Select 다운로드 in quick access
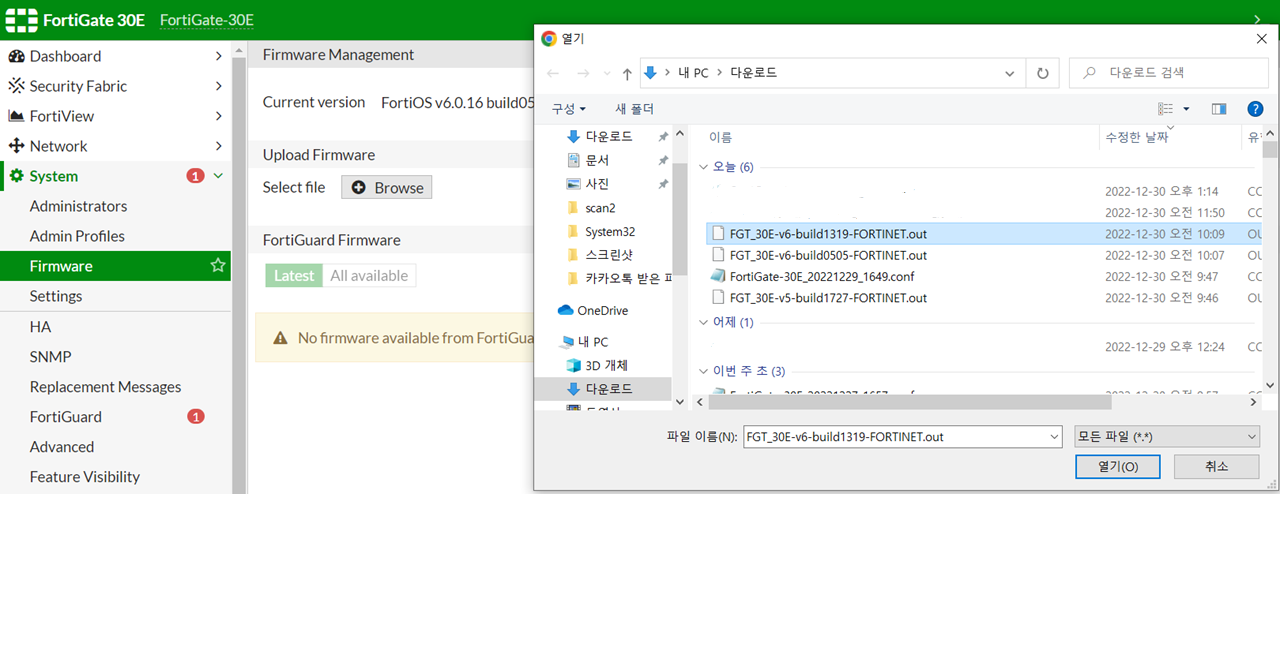This screenshot has width=1280, height=648. 608,136
